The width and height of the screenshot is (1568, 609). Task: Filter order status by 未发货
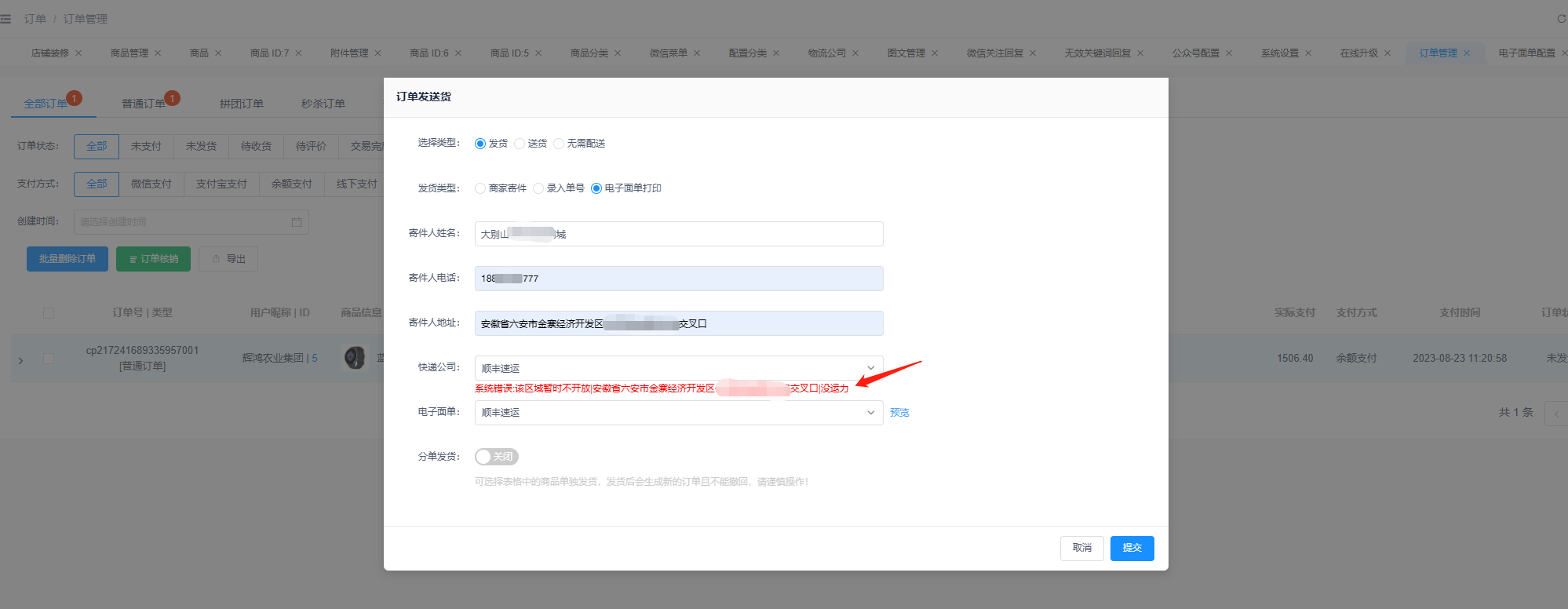(201, 147)
